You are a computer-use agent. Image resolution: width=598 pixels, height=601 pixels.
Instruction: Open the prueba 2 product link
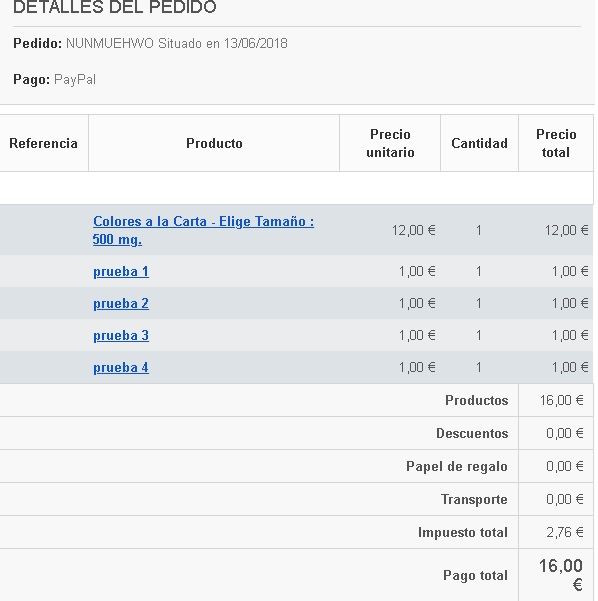(x=121, y=304)
